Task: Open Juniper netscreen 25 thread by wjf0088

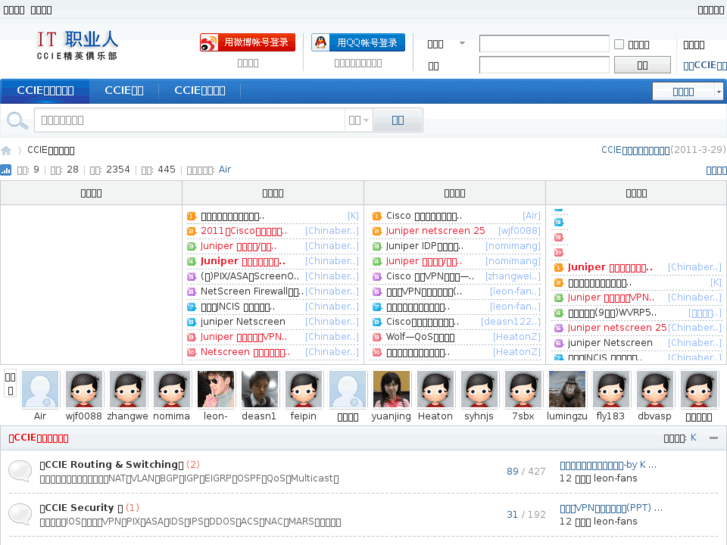Action: click(435, 231)
